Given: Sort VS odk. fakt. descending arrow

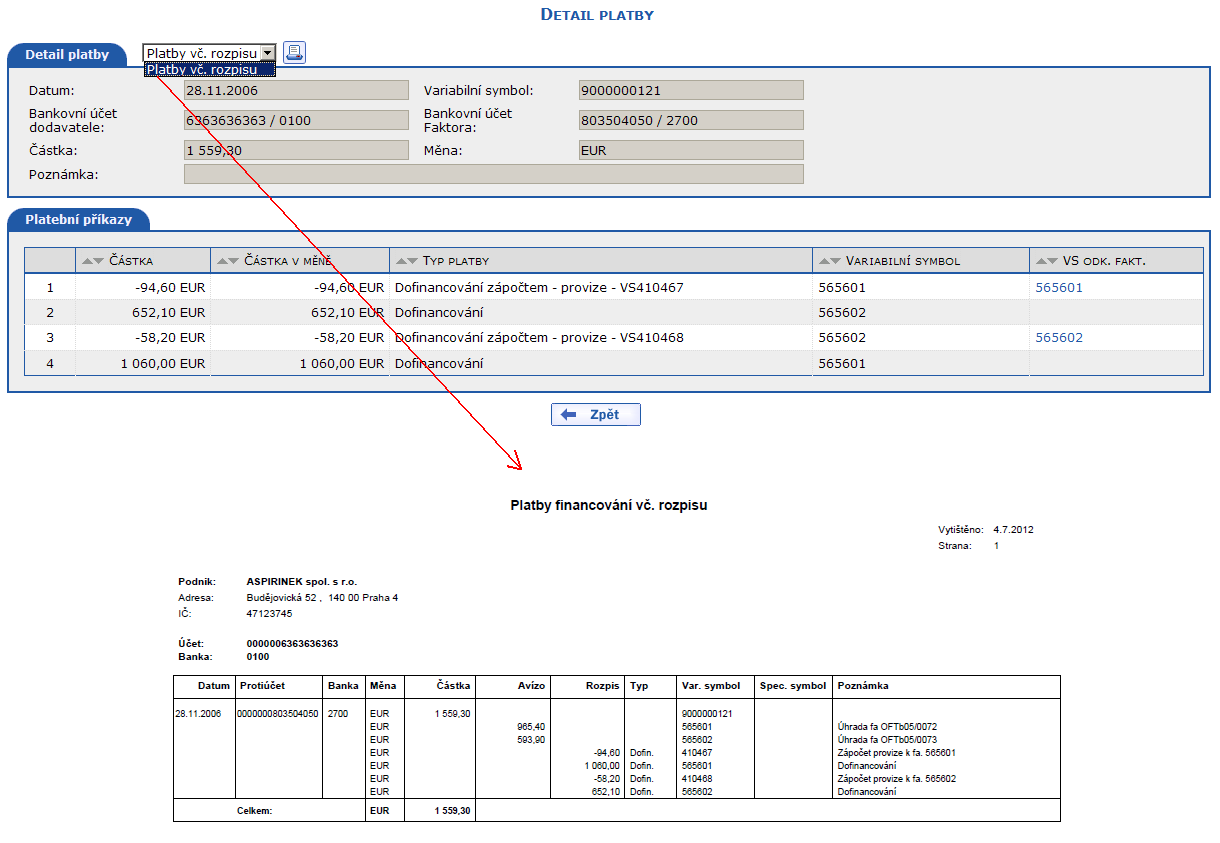Looking at the screenshot, I should click(1052, 261).
